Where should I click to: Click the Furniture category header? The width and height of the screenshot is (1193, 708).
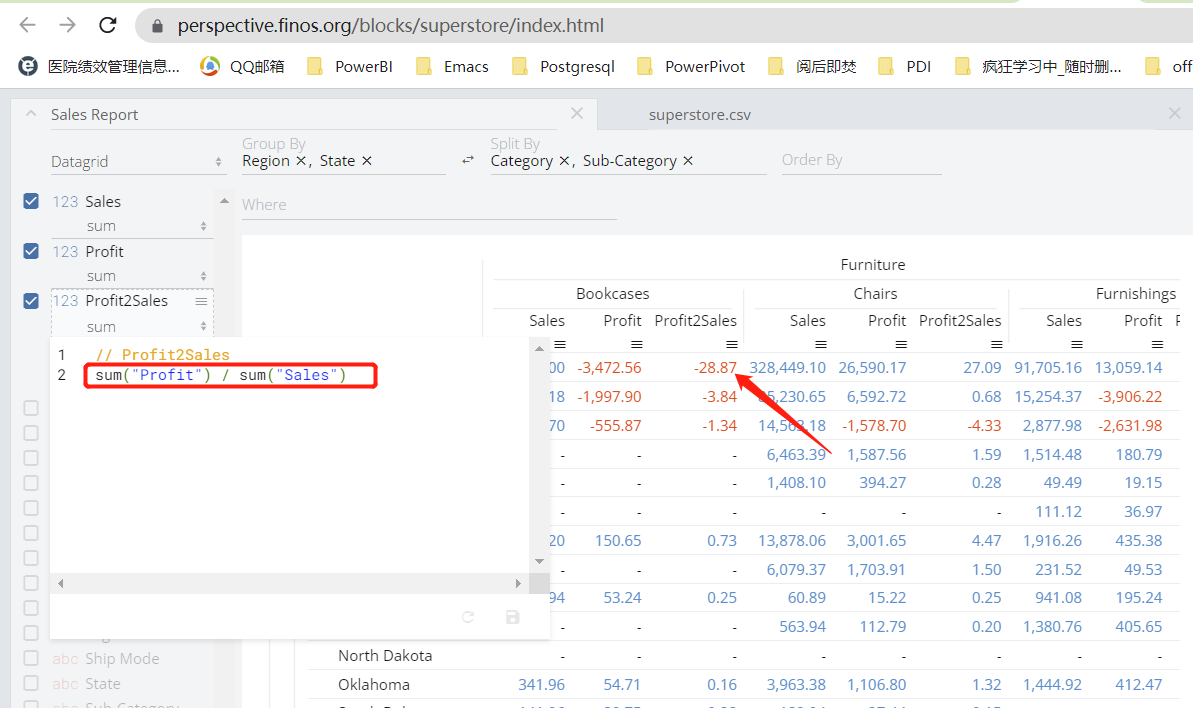pyautogui.click(x=873, y=265)
